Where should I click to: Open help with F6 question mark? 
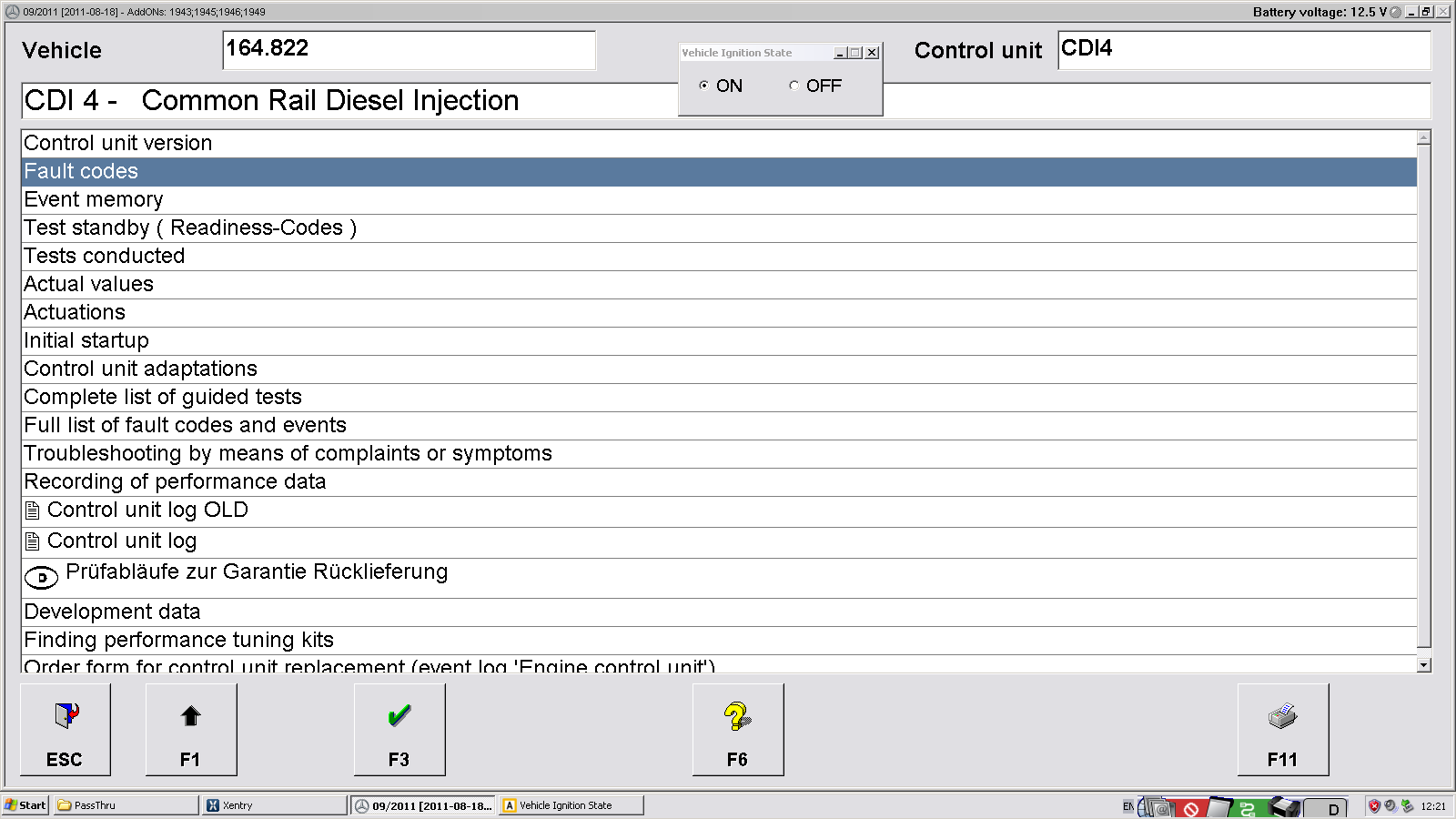tap(737, 730)
